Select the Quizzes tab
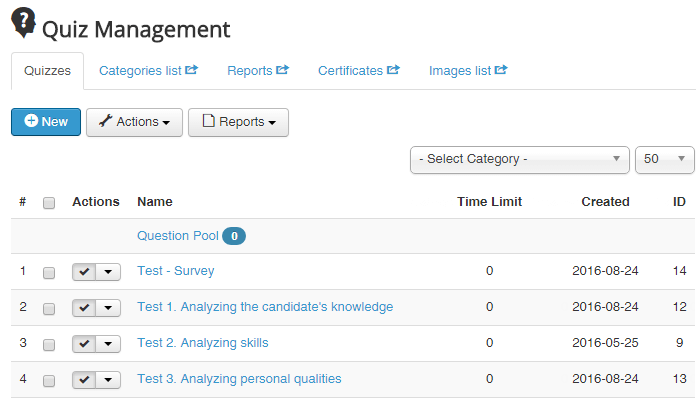Viewport: 696px width, 409px height. [47, 71]
